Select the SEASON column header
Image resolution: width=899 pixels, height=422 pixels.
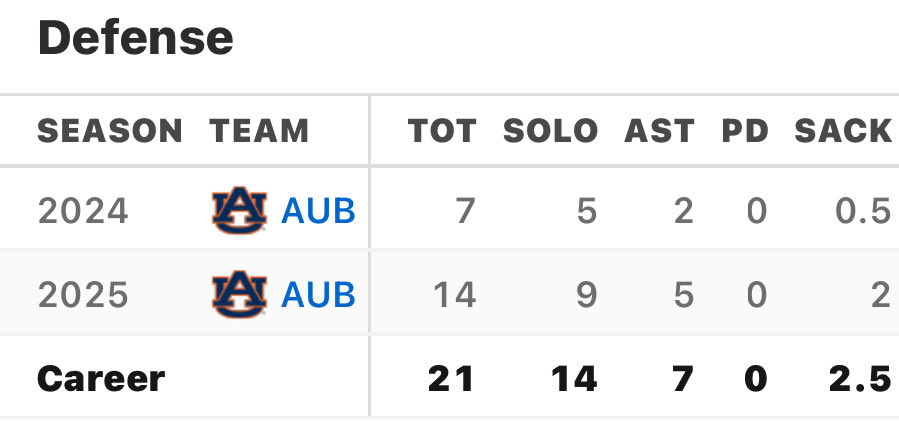[x=110, y=131]
